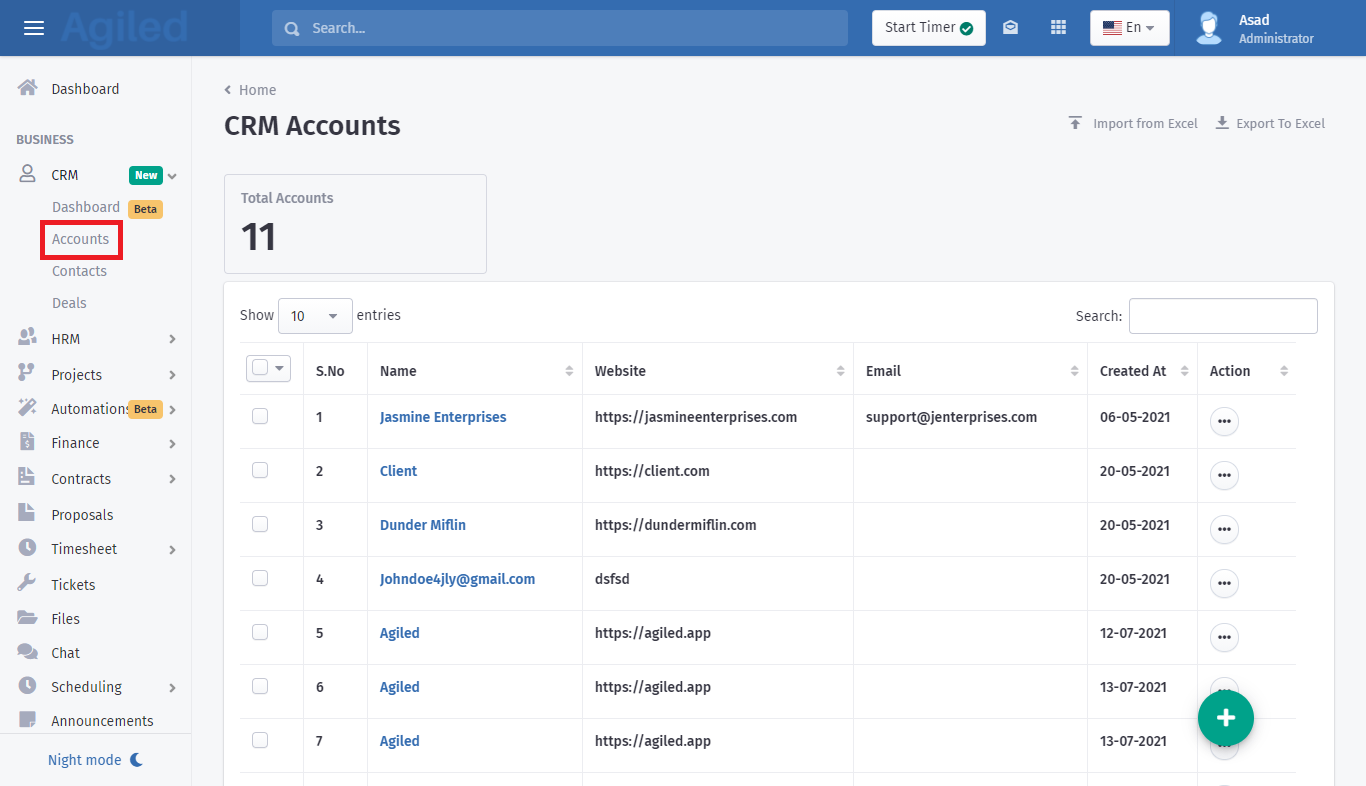Open the Show entries count dropdown

[x=315, y=316]
